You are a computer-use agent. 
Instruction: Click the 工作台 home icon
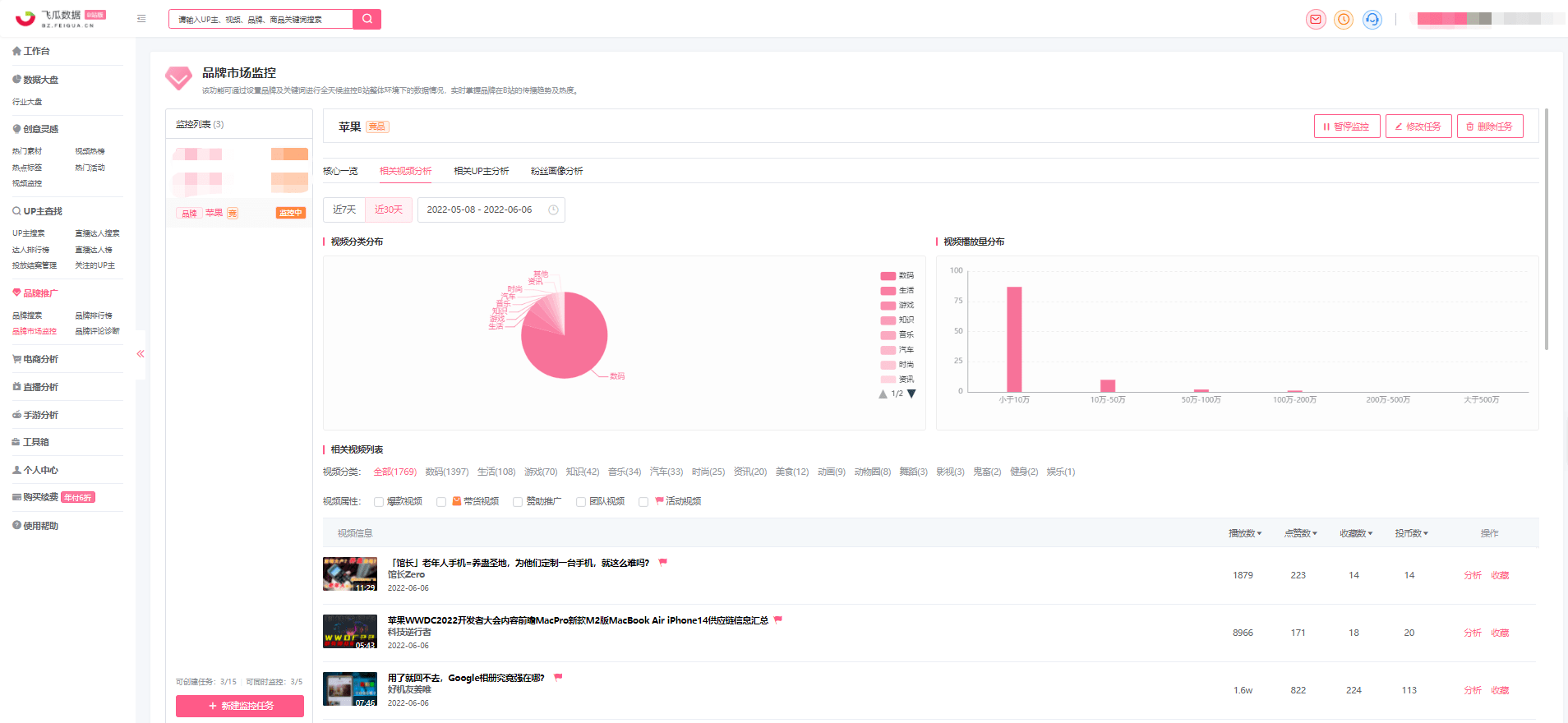coord(16,51)
